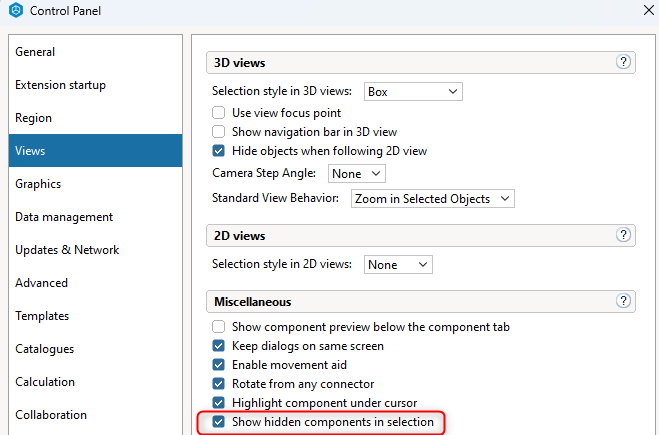
Task: Enable Use view focus point checkbox
Action: click(x=219, y=113)
